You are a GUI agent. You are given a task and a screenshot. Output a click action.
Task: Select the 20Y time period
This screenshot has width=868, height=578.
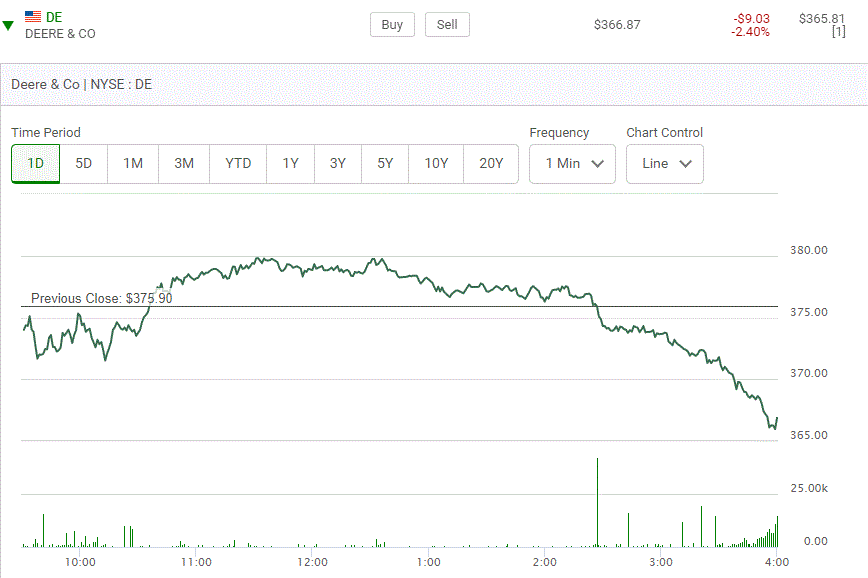[491, 163]
